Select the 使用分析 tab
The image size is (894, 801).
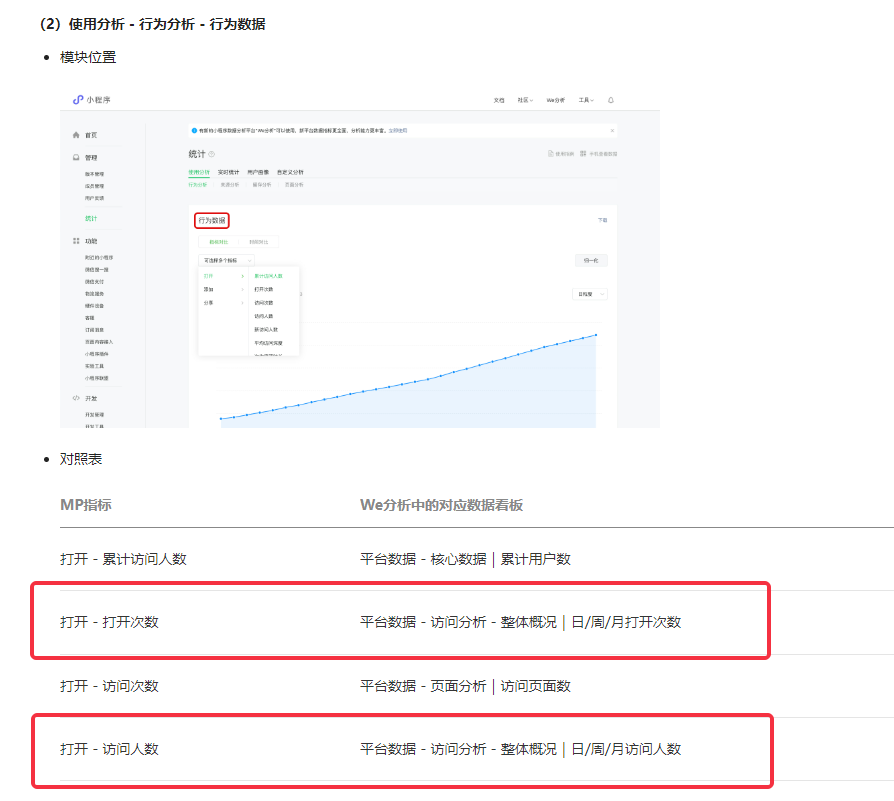[199, 172]
